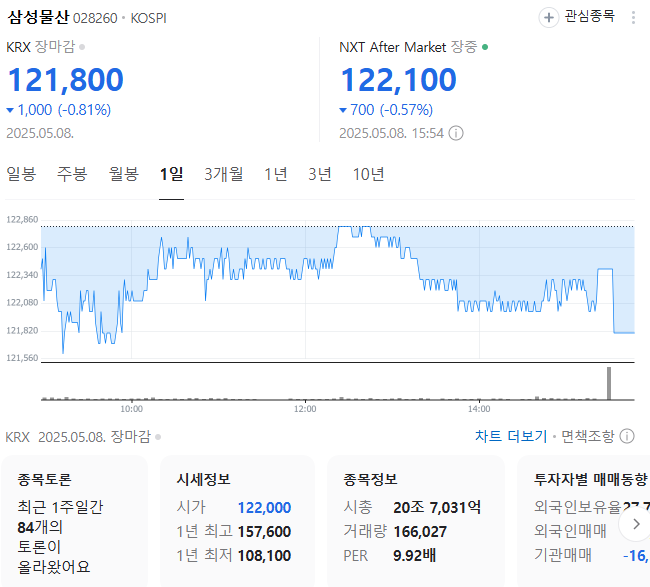Click the KRX price 121,800
Image resolution: width=650 pixels, height=587 pixels.
pyautogui.click(x=65, y=80)
